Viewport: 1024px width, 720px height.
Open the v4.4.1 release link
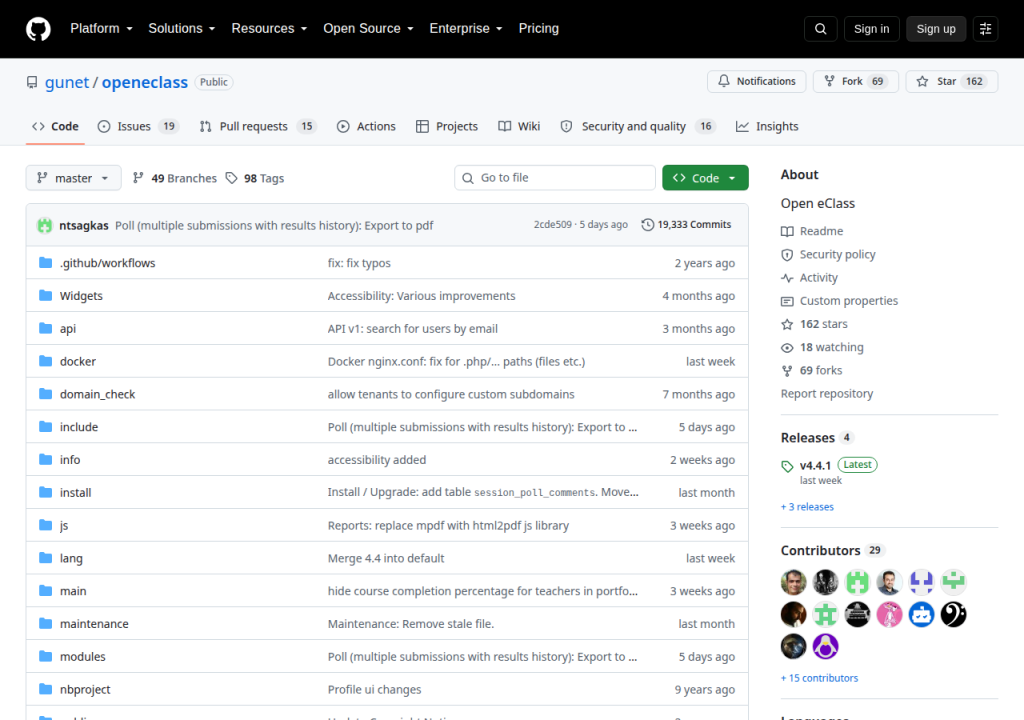pyautogui.click(x=815, y=466)
